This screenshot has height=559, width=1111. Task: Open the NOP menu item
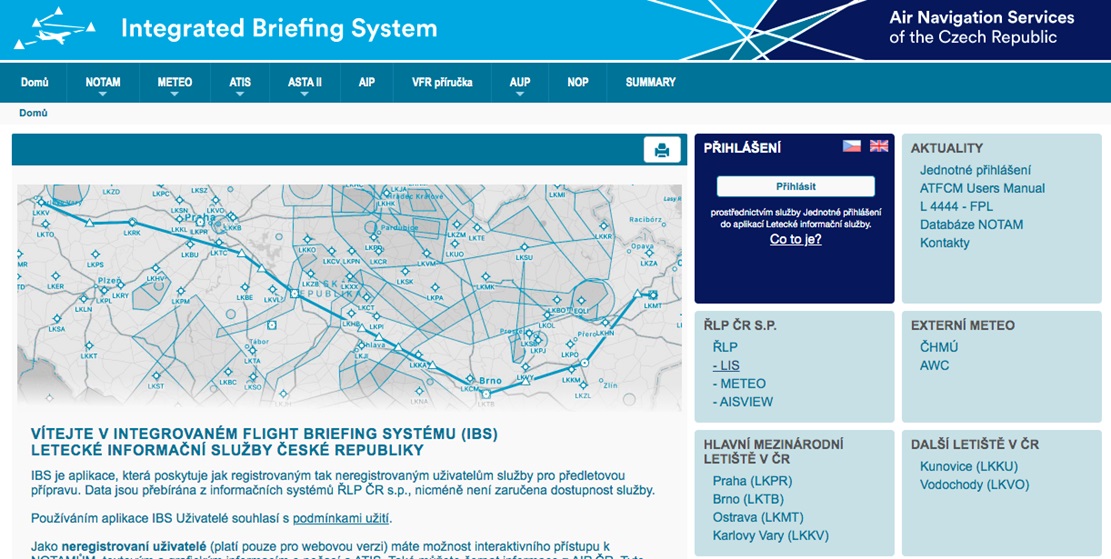[x=577, y=82]
